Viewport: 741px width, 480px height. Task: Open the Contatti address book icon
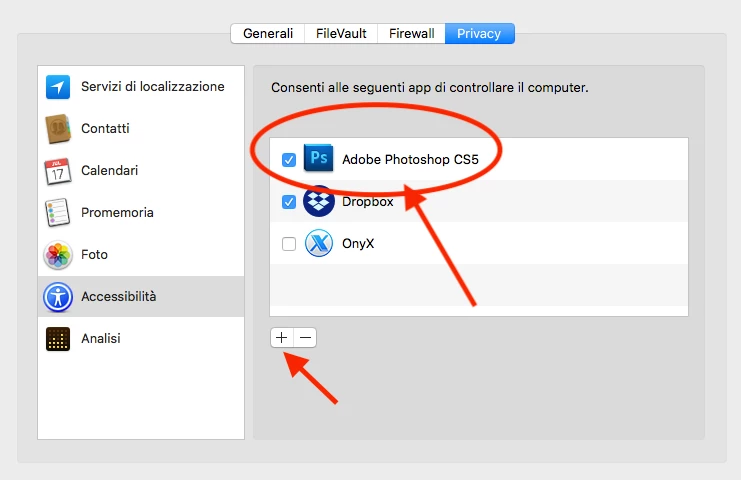pos(58,129)
